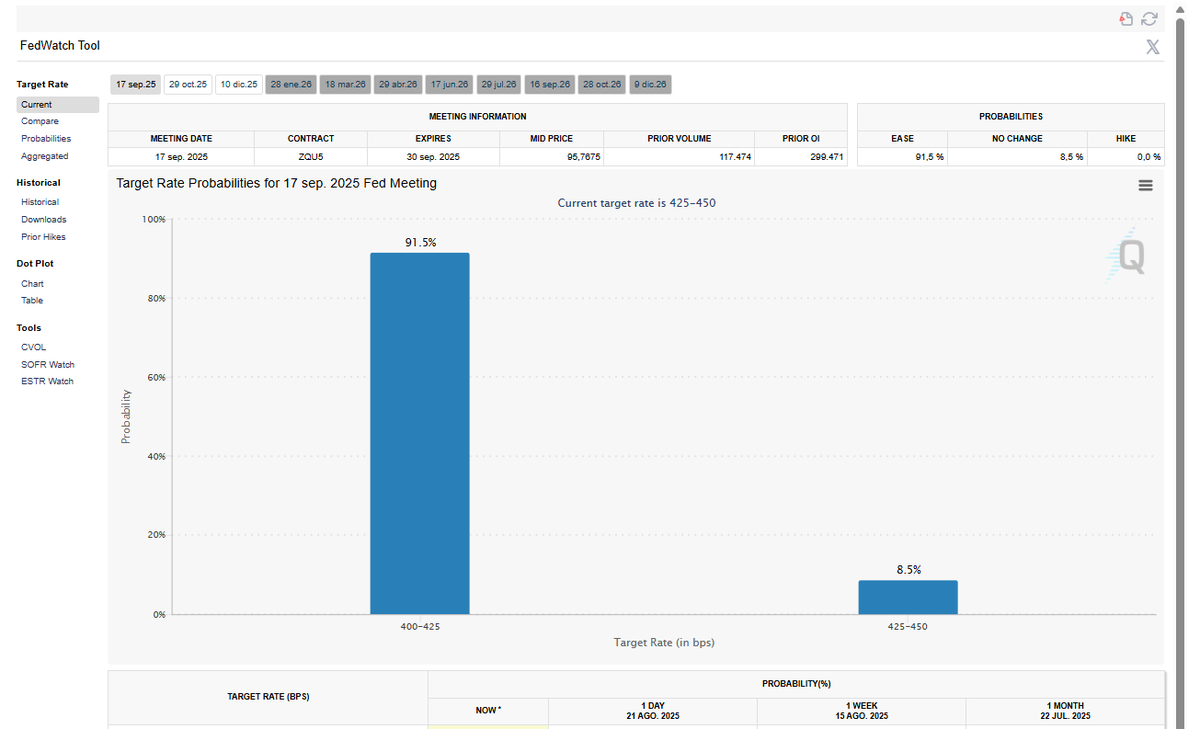Open Current under Target Rate
The height and width of the screenshot is (729, 1200).
point(57,105)
